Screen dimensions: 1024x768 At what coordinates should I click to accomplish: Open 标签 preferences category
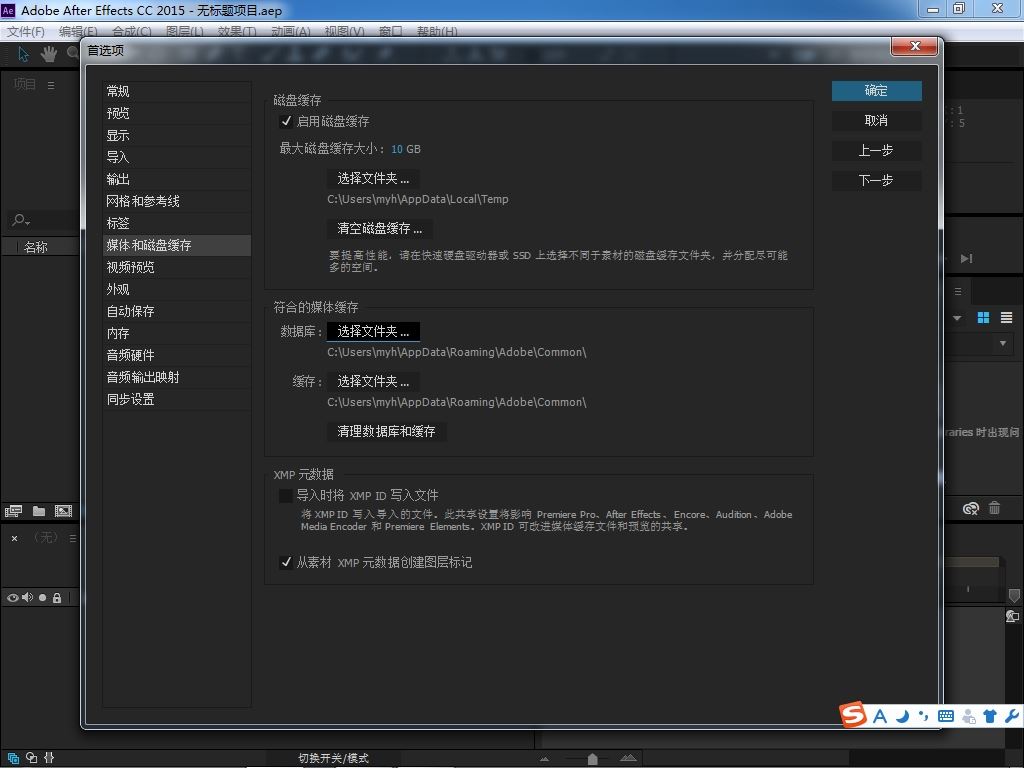point(176,223)
